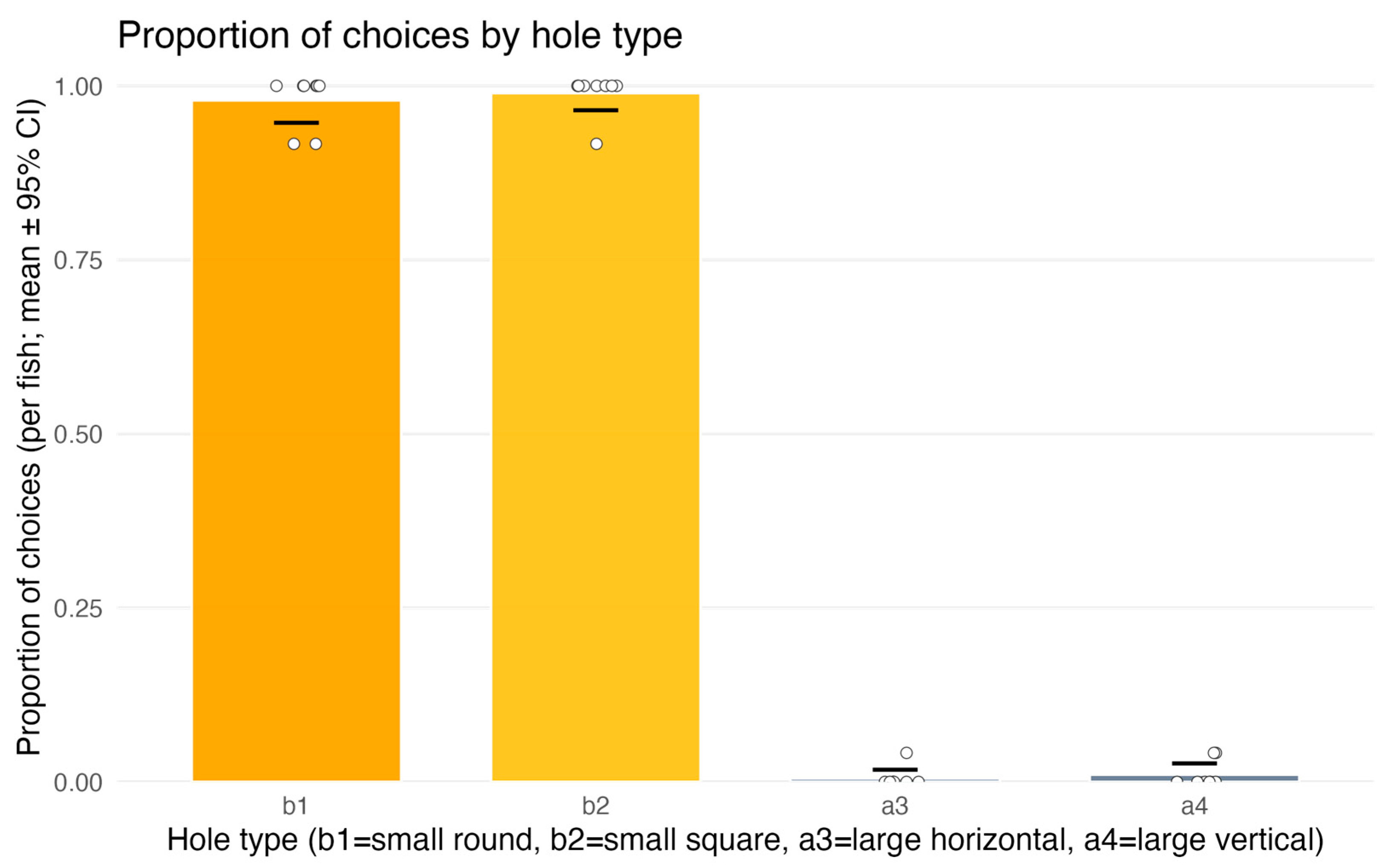Image resolution: width=1391 pixels, height=868 pixels.
Task: Select the chart title text
Action: tap(400, 36)
